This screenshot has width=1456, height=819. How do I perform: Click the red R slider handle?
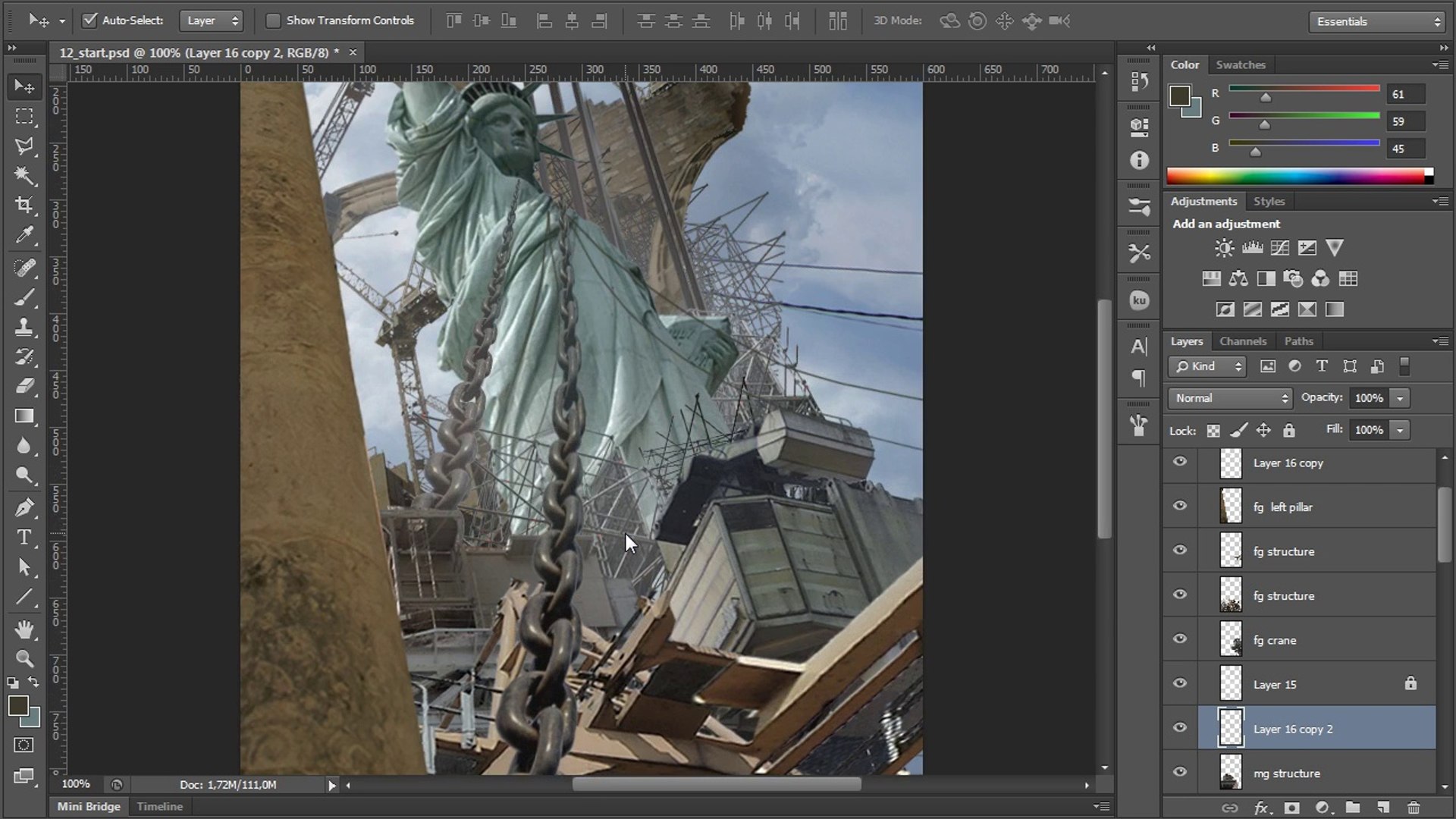tap(1266, 97)
